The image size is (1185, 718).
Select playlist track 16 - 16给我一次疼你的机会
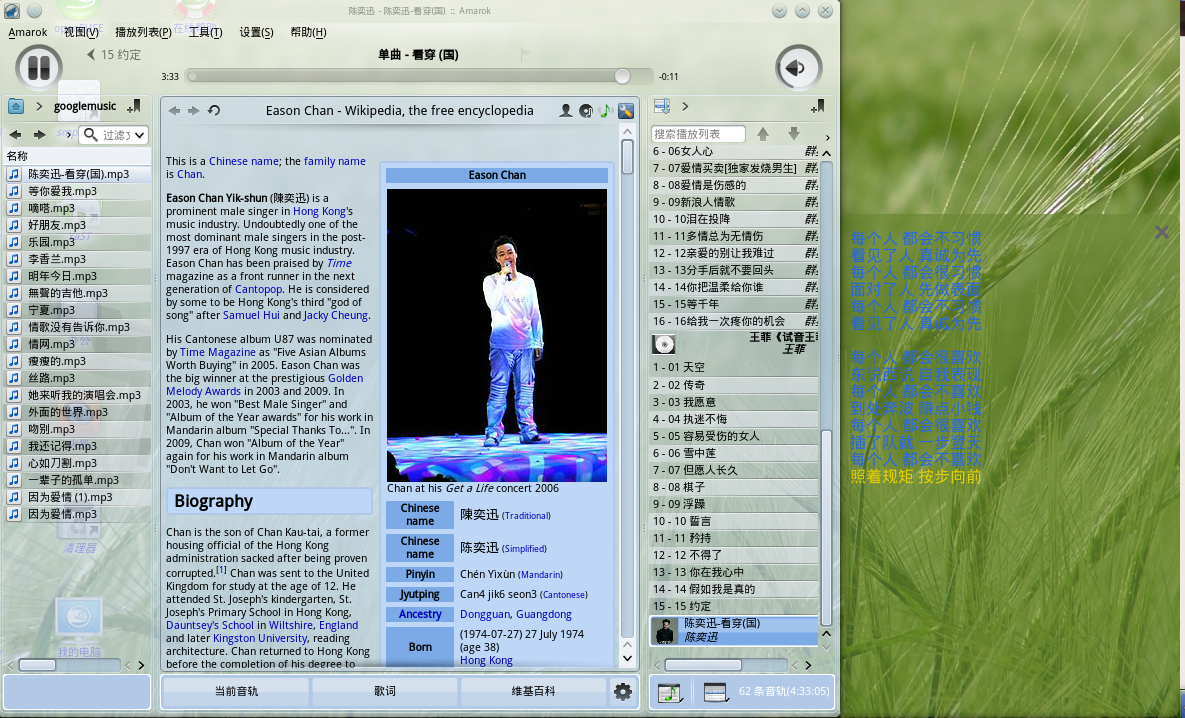tap(734, 321)
